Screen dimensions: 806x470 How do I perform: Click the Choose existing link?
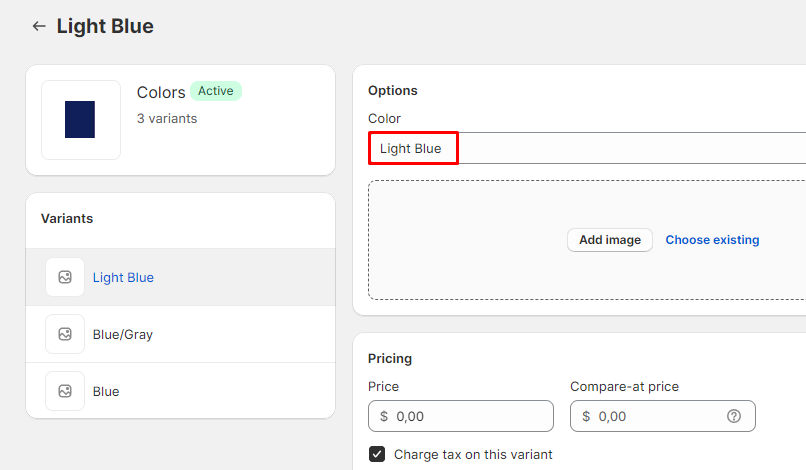[712, 240]
